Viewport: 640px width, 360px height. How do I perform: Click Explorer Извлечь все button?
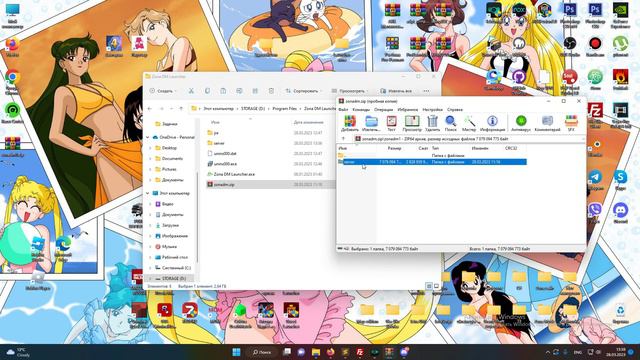point(396,91)
